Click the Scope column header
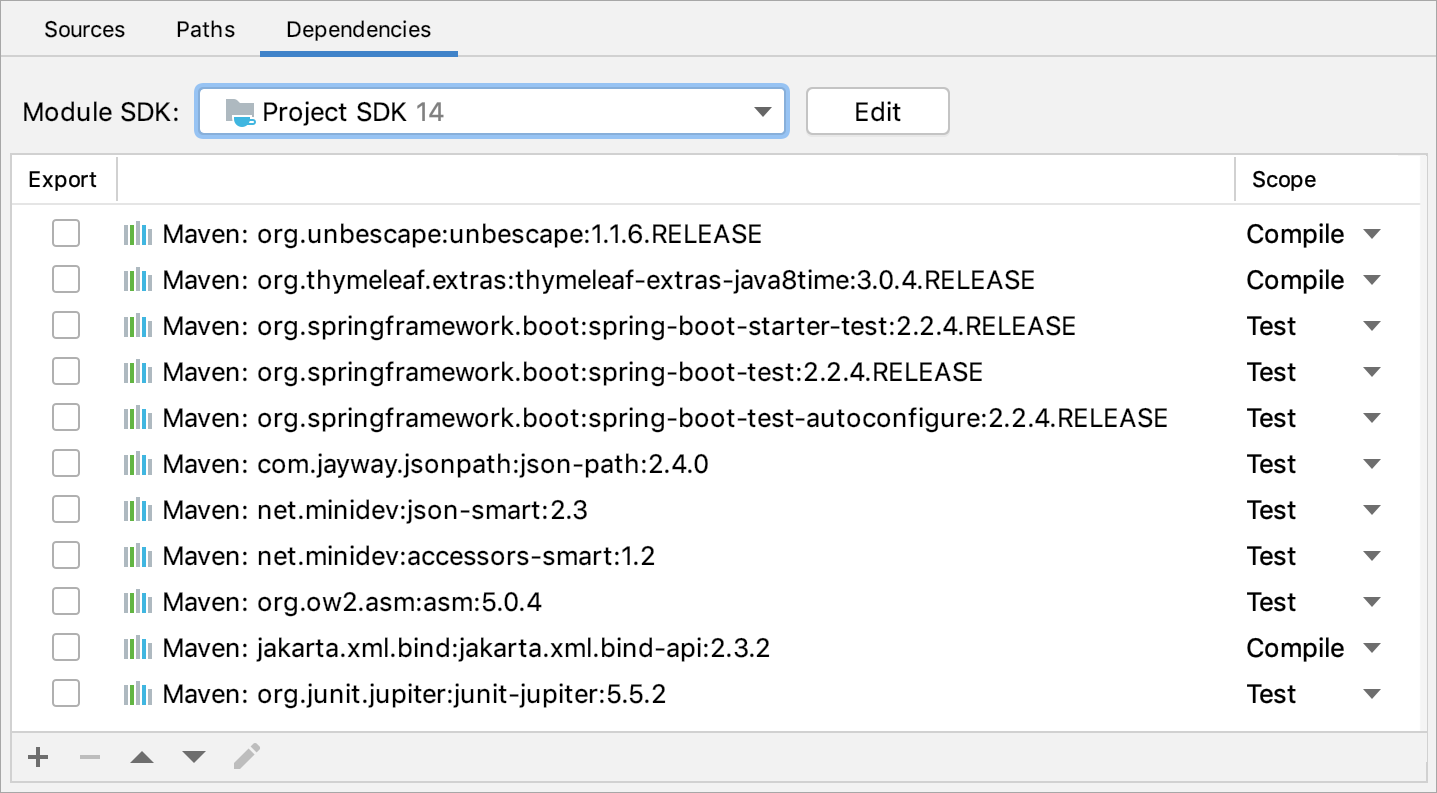The image size is (1437, 793). pos(1284,180)
